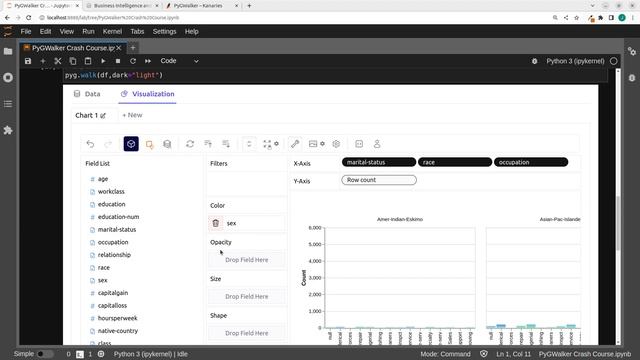Cut selected cell scissors icon
The height and width of the screenshot is (360, 640).
(58, 61)
